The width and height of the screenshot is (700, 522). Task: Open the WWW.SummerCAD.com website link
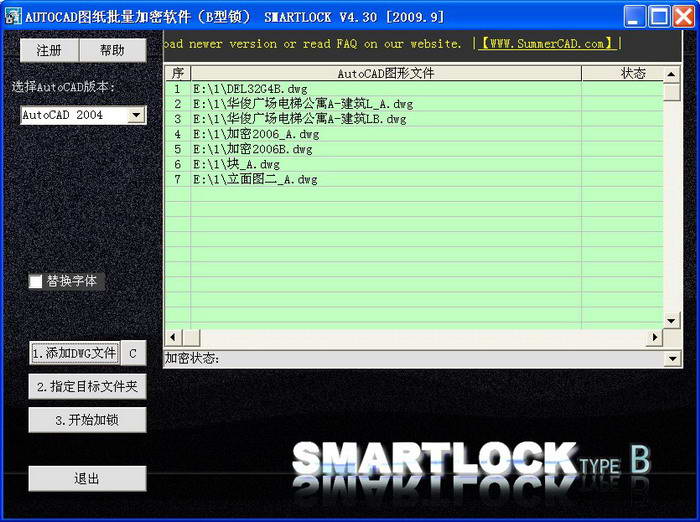click(x=547, y=44)
